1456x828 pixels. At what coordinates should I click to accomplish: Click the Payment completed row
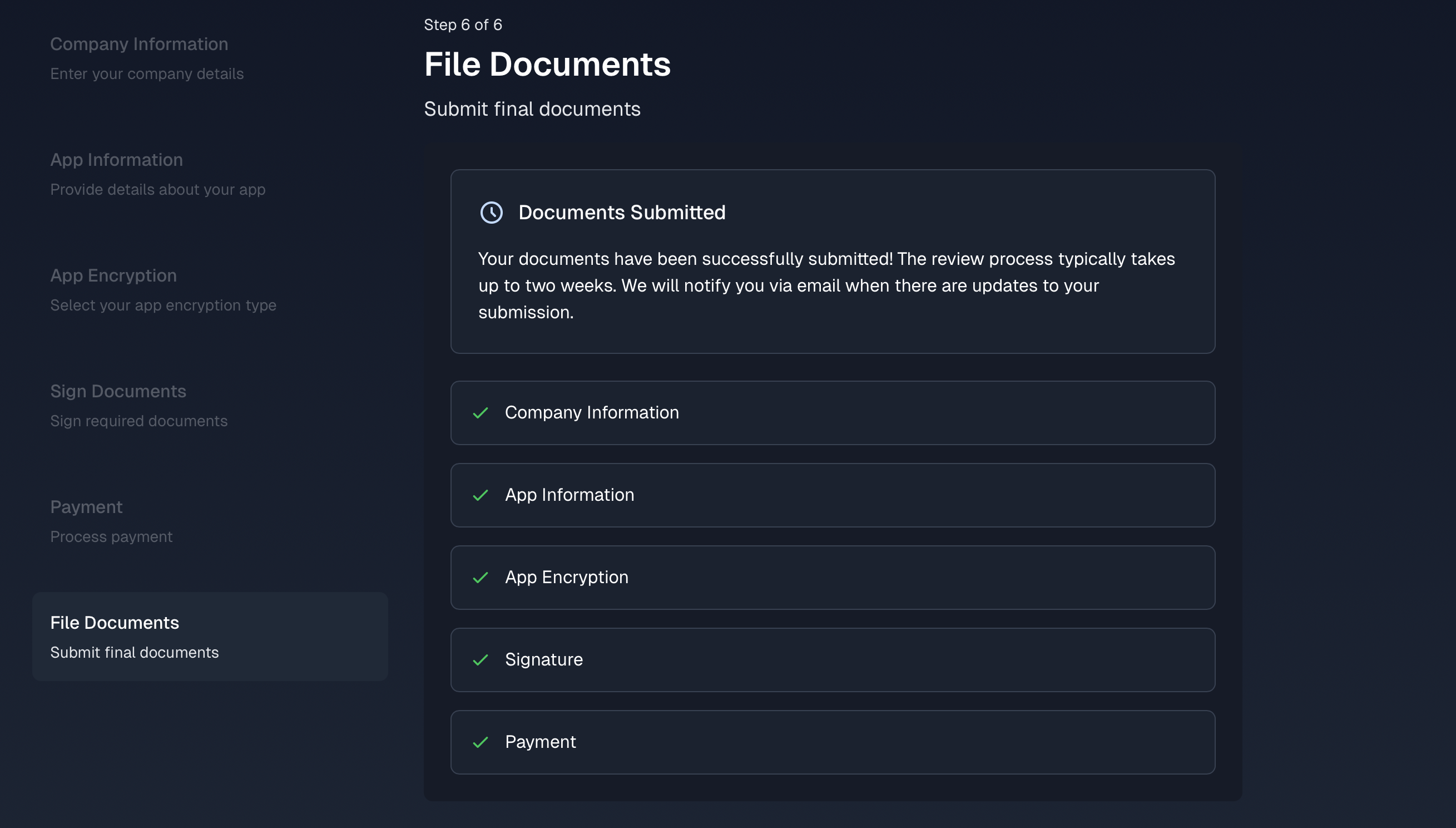tap(833, 742)
